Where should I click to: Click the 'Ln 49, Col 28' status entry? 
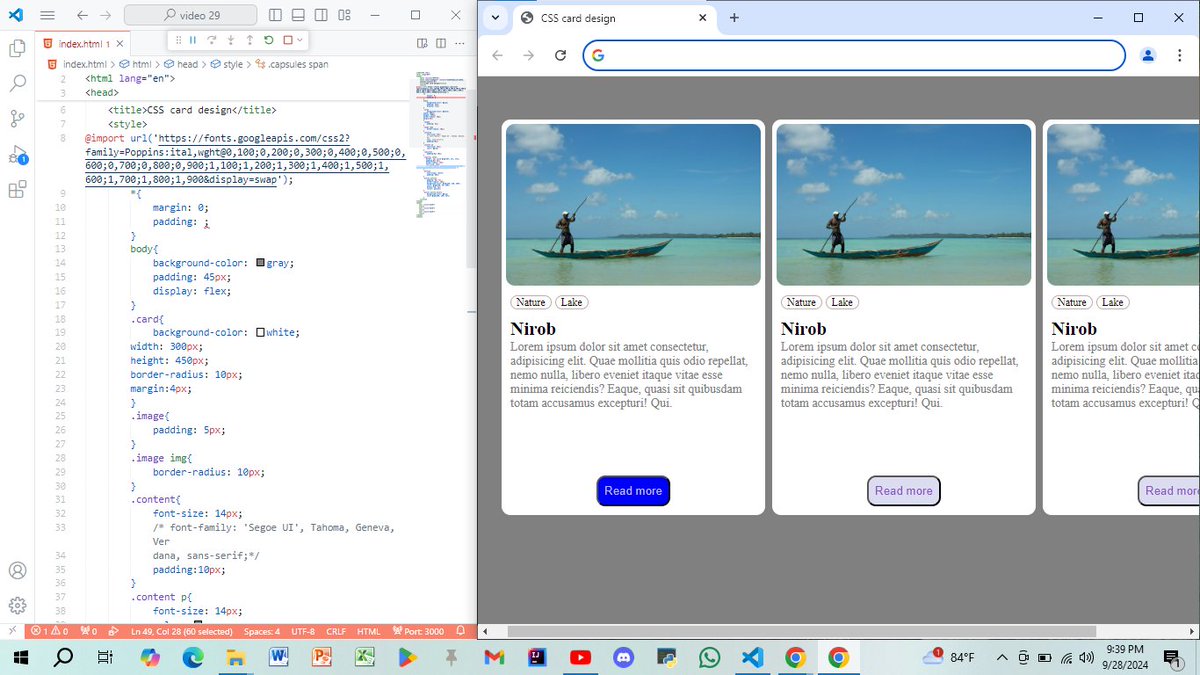tap(181, 631)
